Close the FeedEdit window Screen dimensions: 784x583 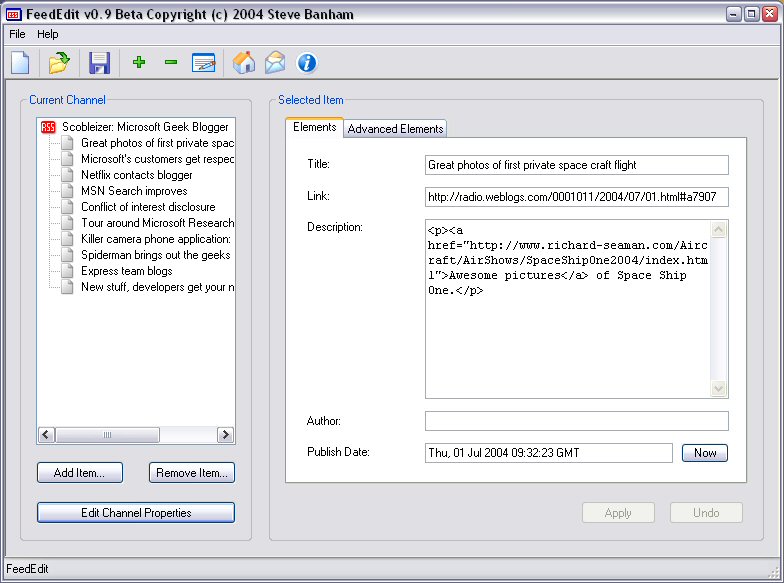[x=770, y=14]
